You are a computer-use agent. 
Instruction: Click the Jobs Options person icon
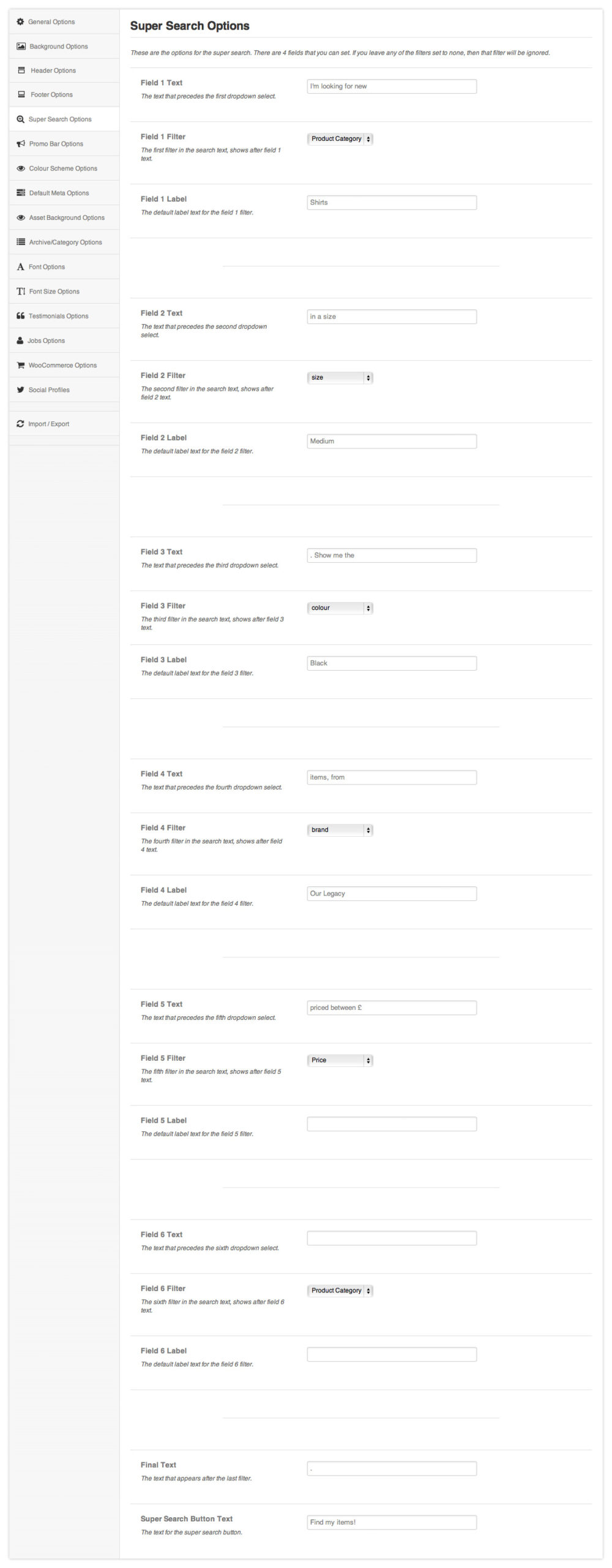(x=20, y=341)
